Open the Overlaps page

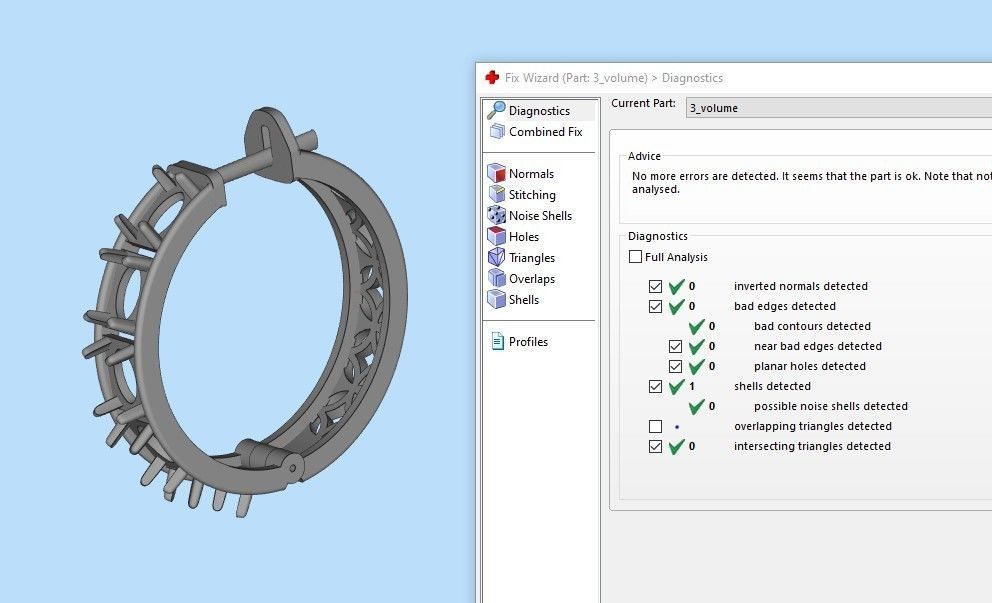point(531,278)
